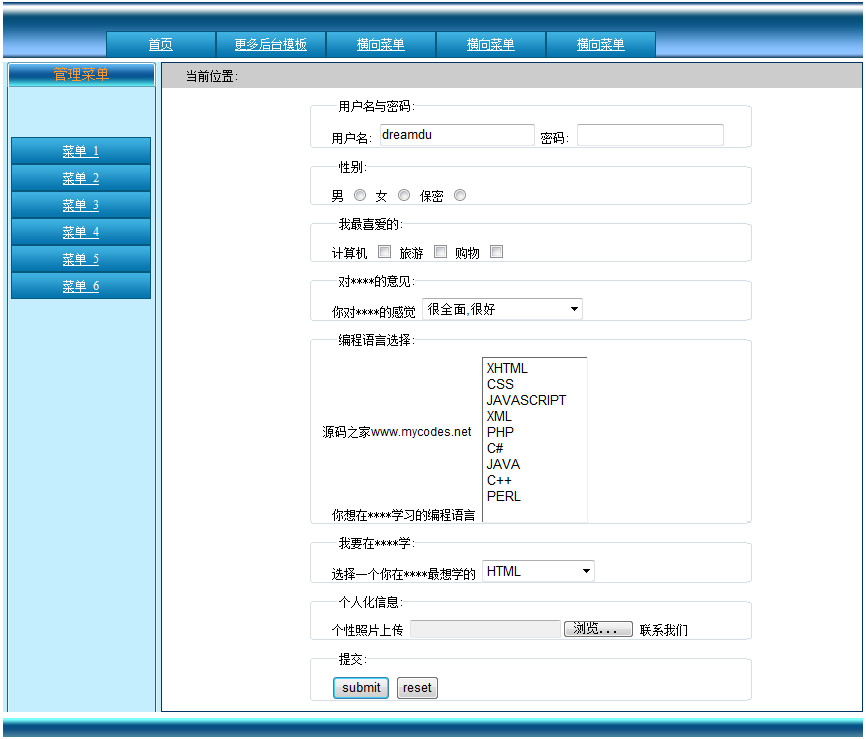Select the 女 radio button
The width and height of the screenshot is (866, 739).
click(404, 195)
